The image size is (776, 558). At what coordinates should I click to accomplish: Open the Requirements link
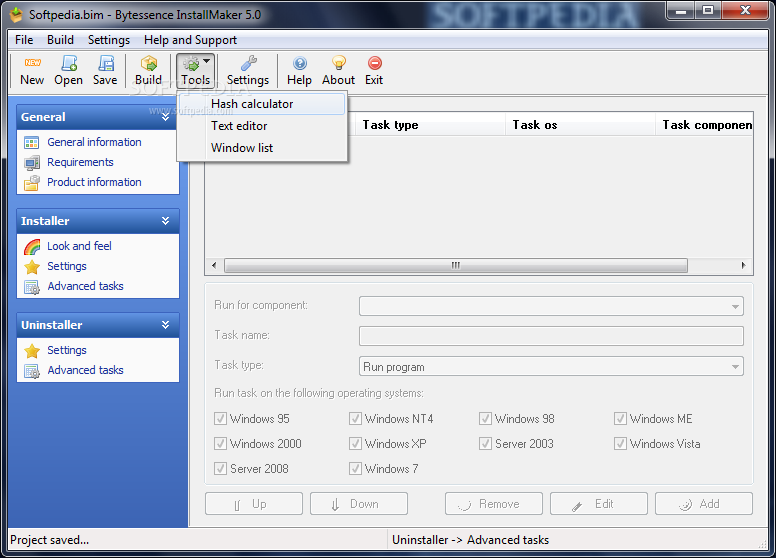pos(80,162)
